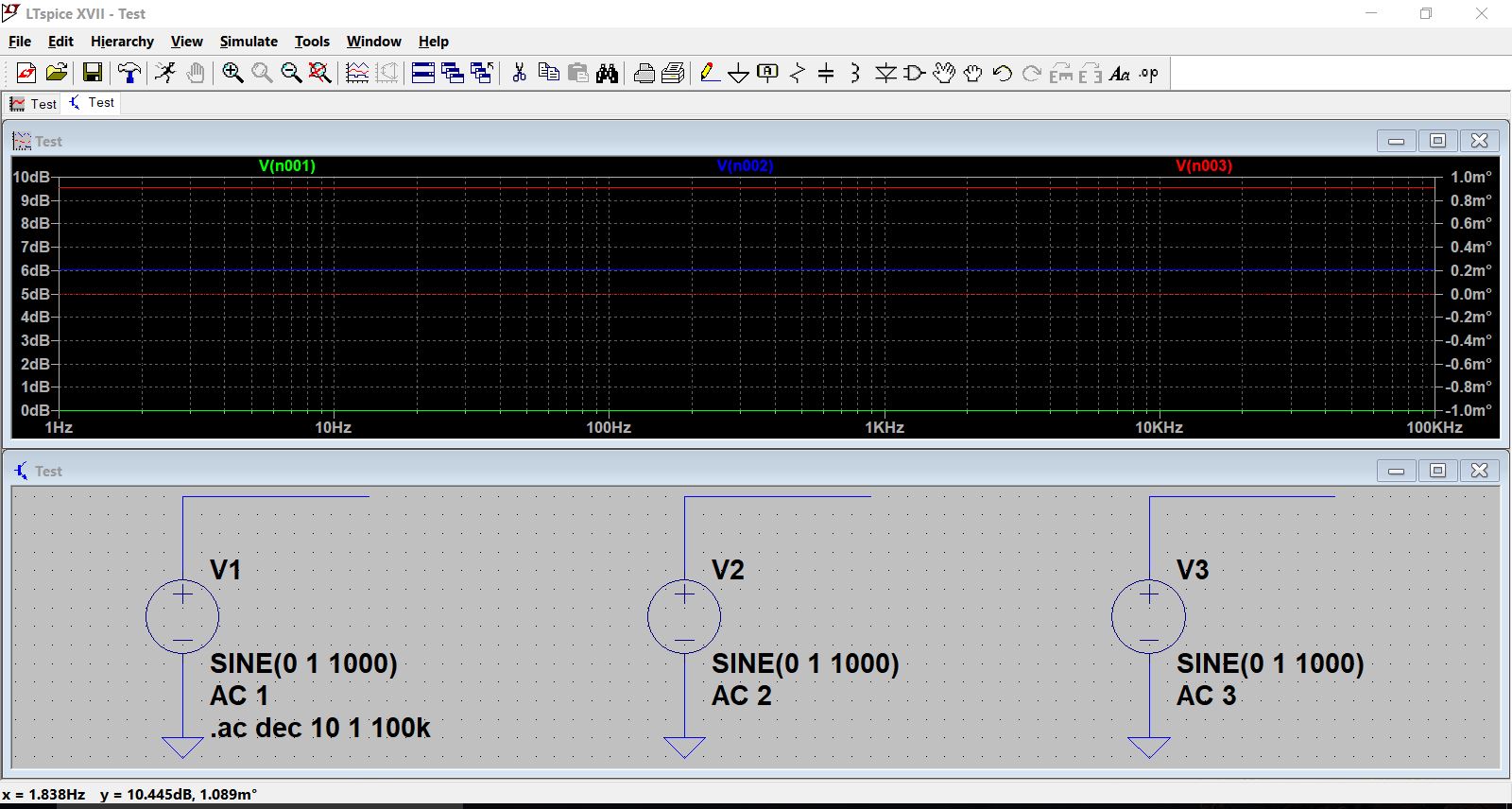Open the View menu
Image resolution: width=1512 pixels, height=809 pixels.
tap(186, 42)
